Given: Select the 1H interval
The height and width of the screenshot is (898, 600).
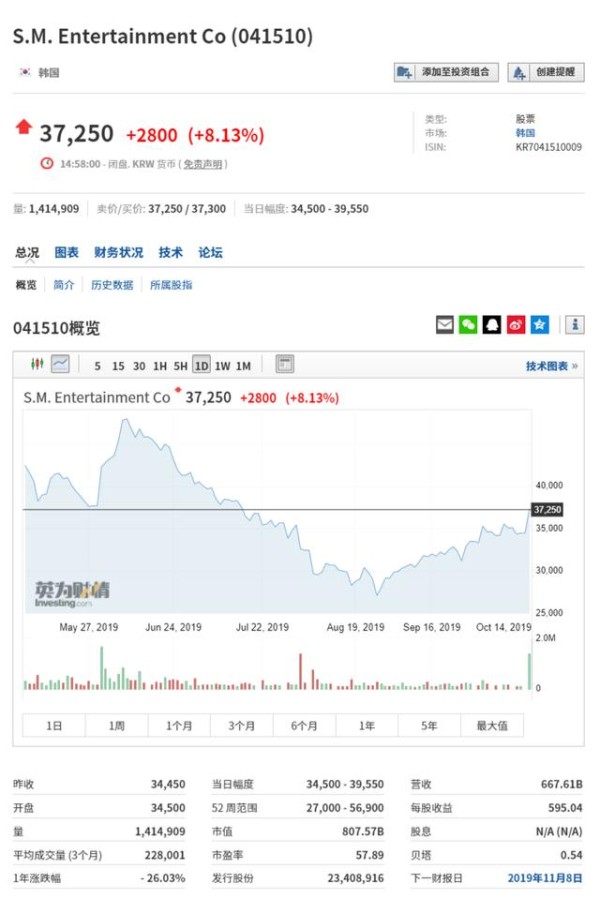Looking at the screenshot, I should (x=160, y=366).
